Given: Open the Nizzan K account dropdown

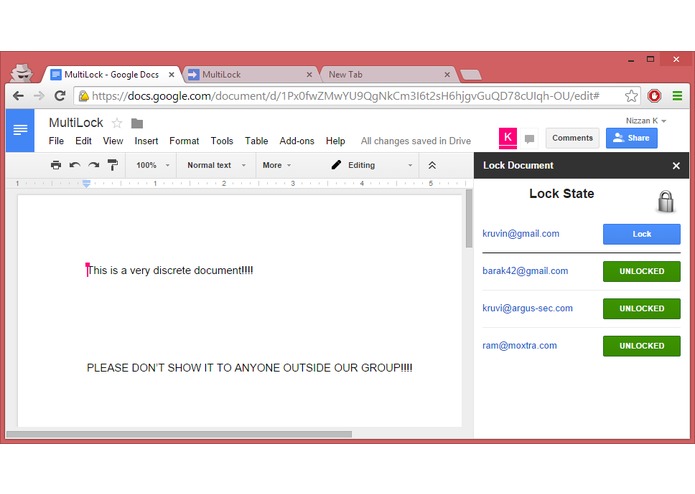Looking at the screenshot, I should (x=646, y=121).
